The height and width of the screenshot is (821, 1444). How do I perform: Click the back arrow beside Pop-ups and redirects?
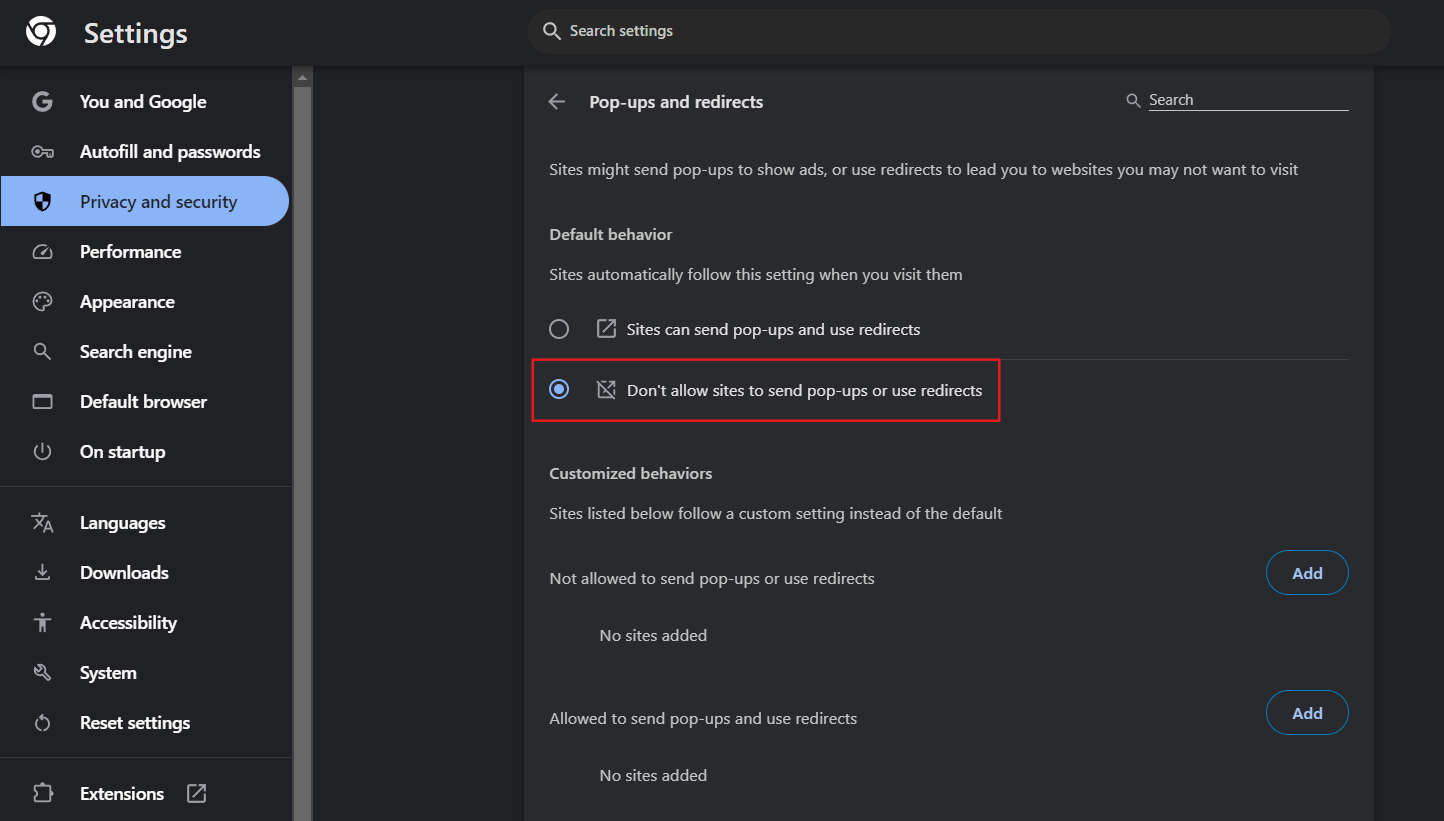click(x=557, y=102)
